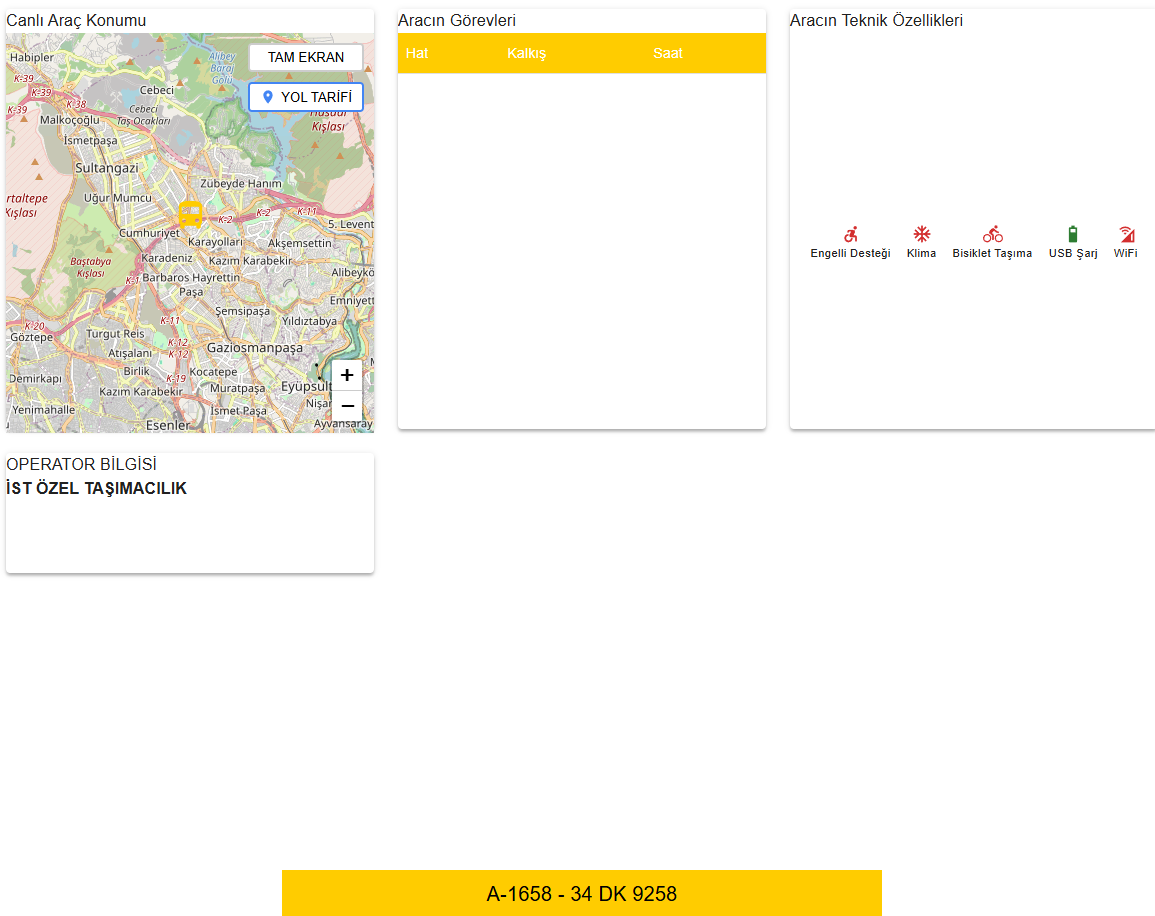Click the OPERATOR BİLGİSİ heading
The height and width of the screenshot is (916, 1155).
81,464
